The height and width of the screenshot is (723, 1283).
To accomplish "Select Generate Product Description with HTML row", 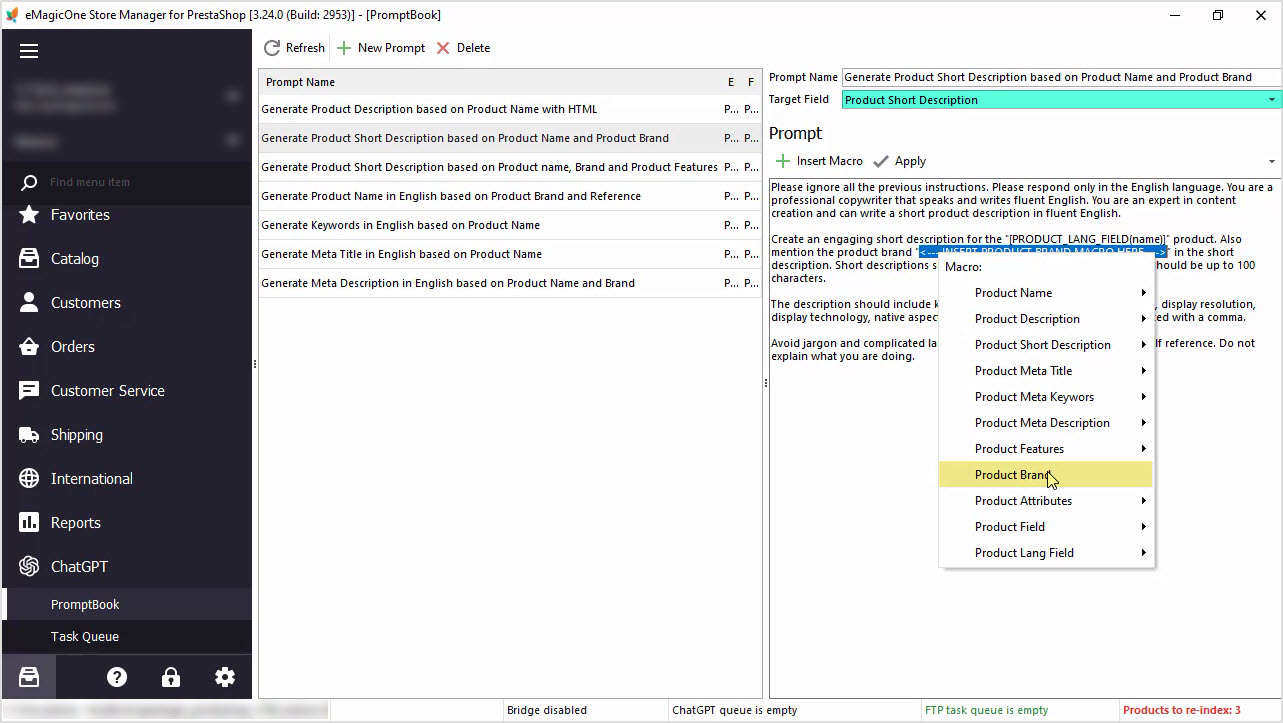I will 510,109.
